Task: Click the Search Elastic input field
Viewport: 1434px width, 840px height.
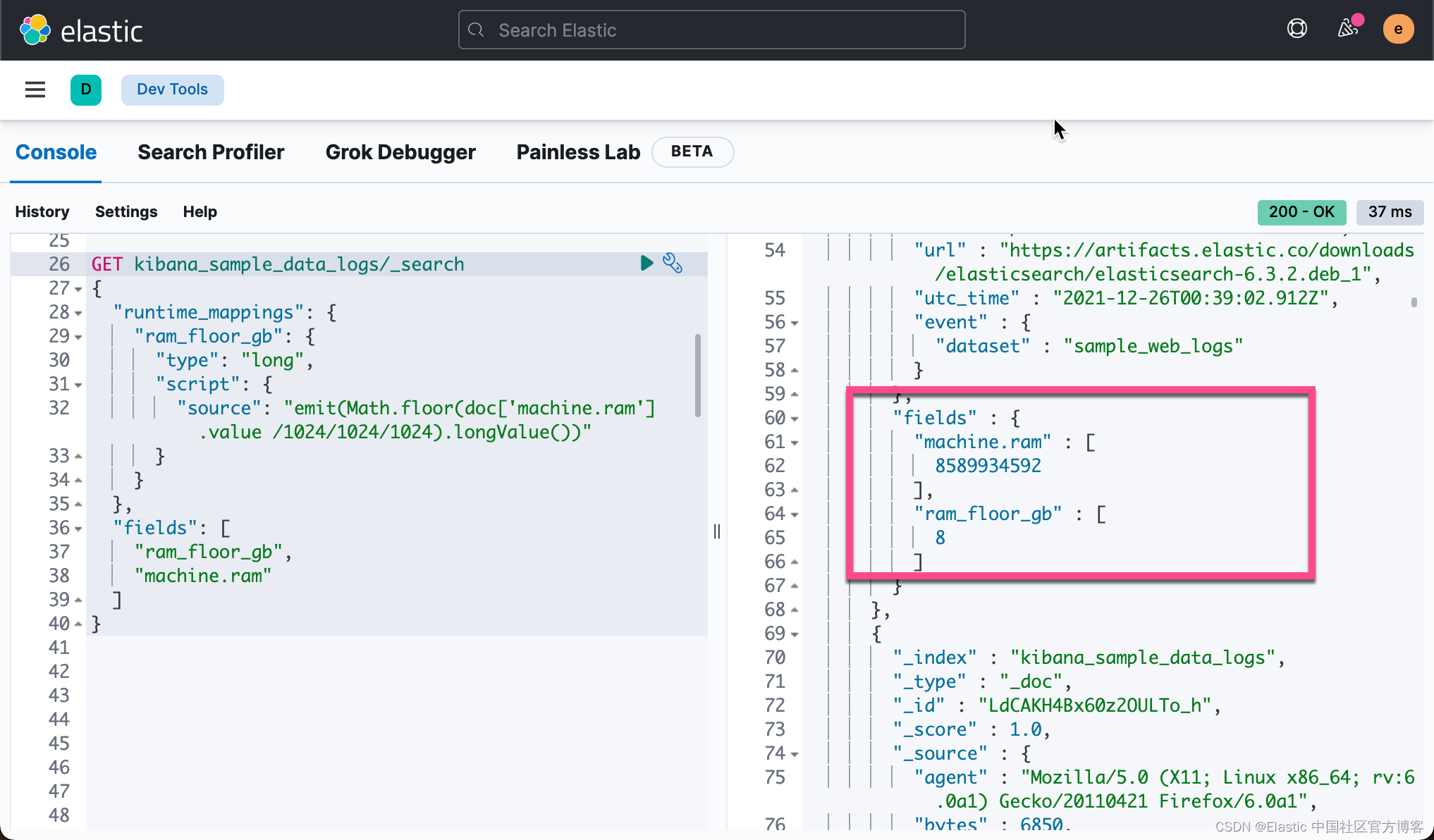Action: tap(711, 30)
